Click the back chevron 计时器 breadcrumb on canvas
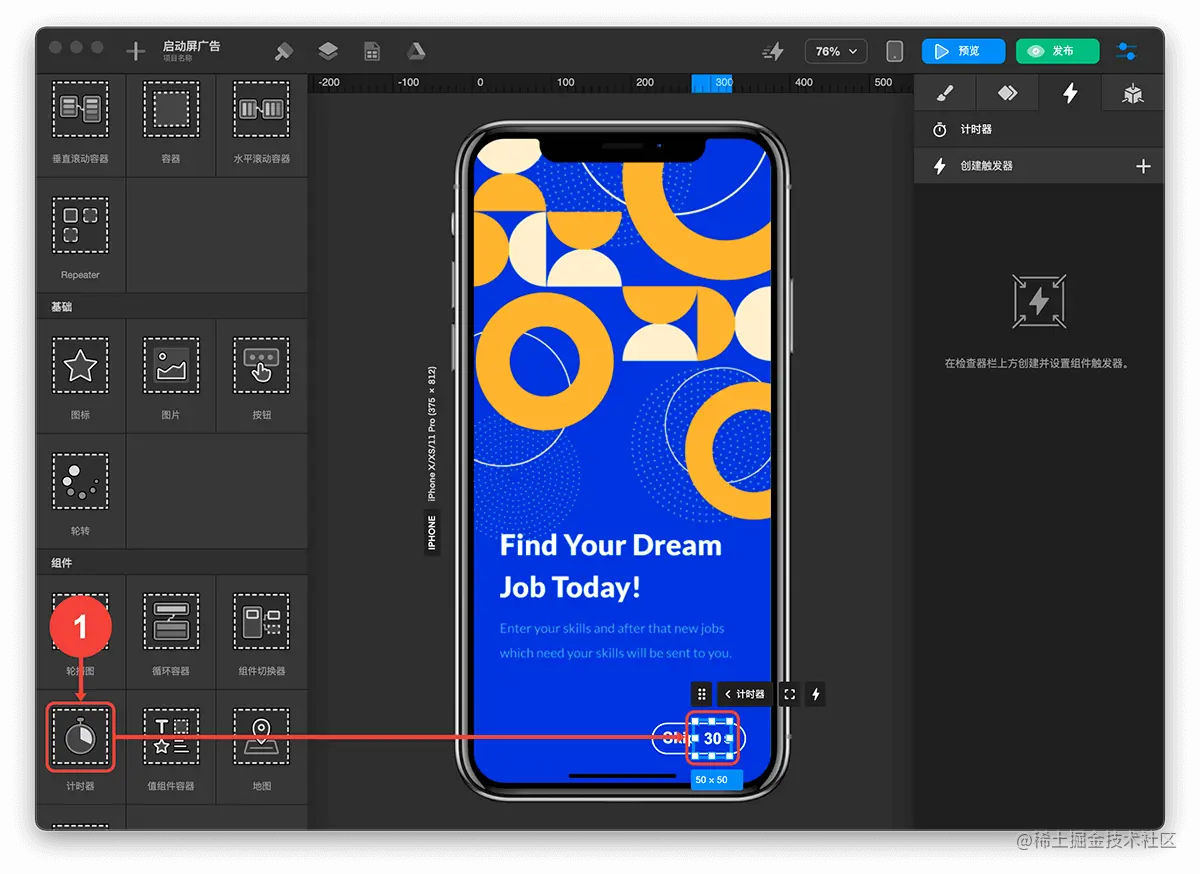This screenshot has height=874, width=1200. pyautogui.click(x=745, y=694)
